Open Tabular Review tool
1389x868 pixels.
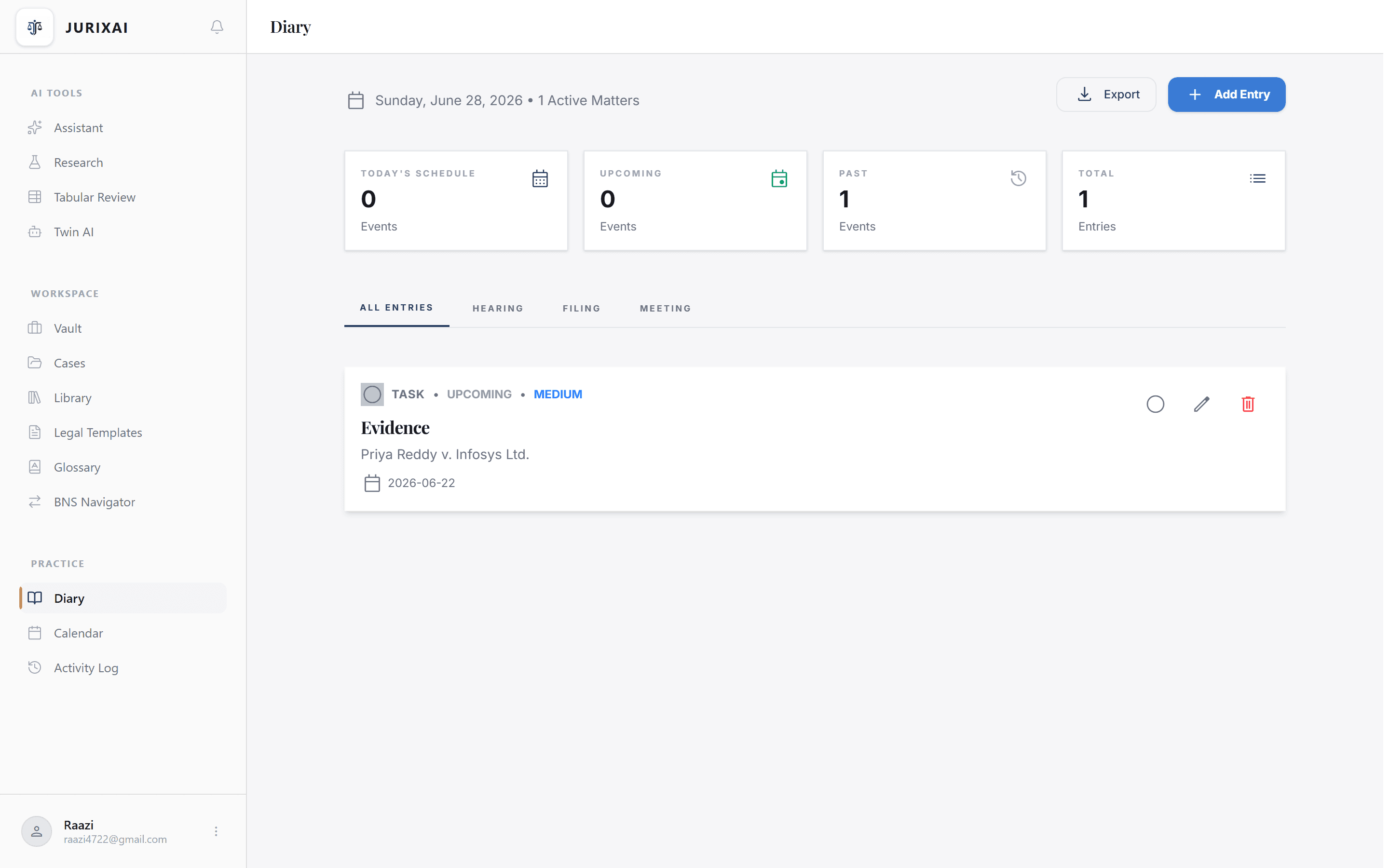123,198
